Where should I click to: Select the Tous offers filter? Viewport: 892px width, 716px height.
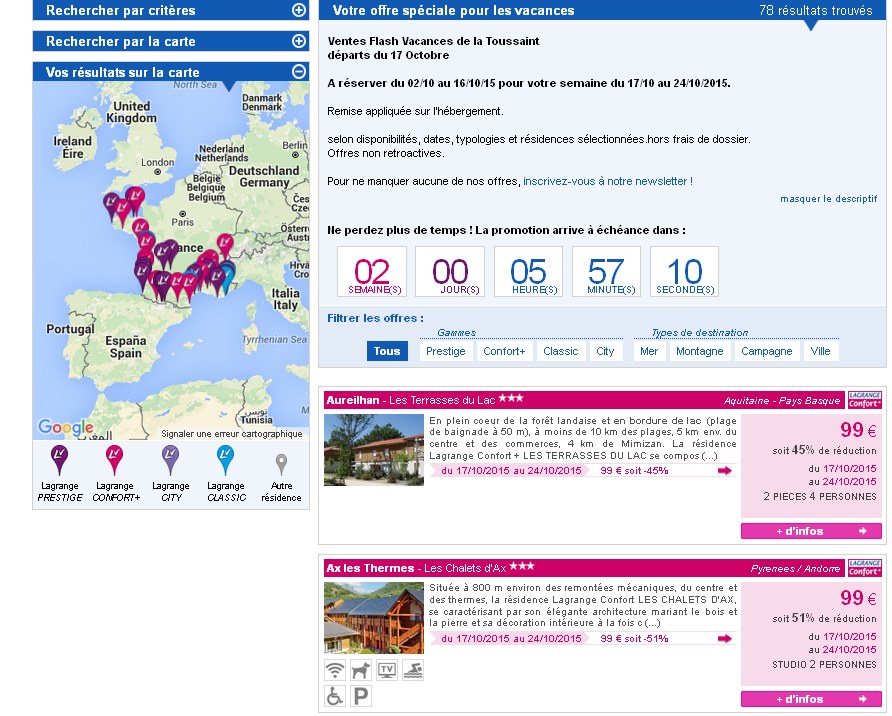387,351
